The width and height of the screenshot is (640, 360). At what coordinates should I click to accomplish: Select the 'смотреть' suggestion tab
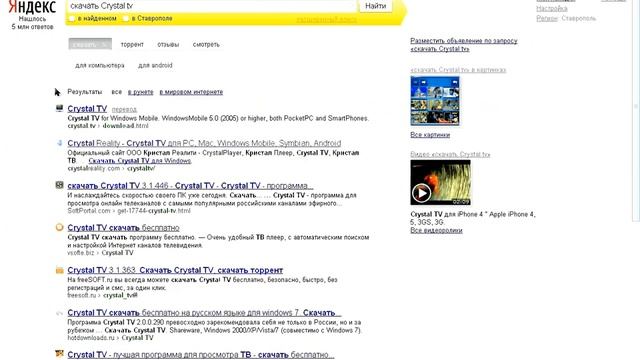point(206,44)
